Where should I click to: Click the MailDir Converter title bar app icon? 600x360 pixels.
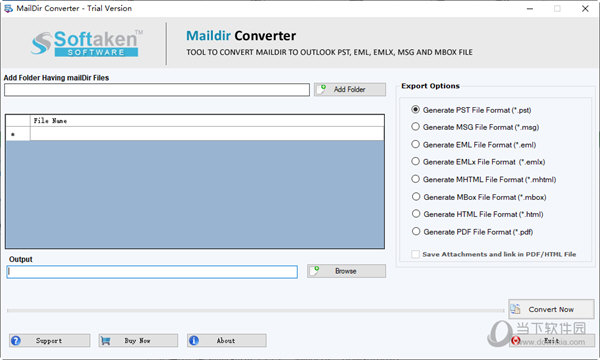[x=8, y=8]
